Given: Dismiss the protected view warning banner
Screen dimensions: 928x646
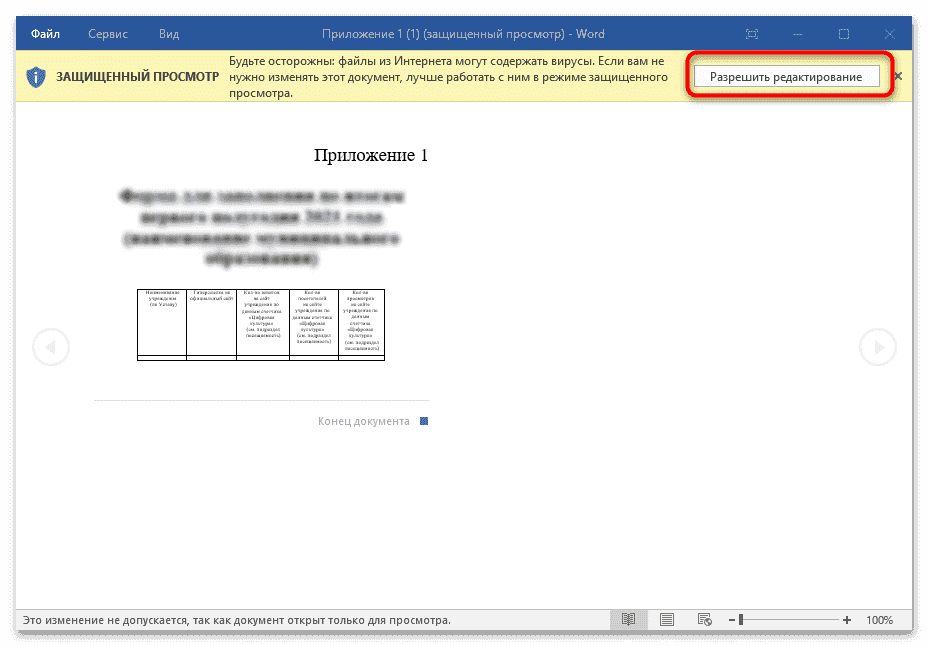Looking at the screenshot, I should coord(897,75).
